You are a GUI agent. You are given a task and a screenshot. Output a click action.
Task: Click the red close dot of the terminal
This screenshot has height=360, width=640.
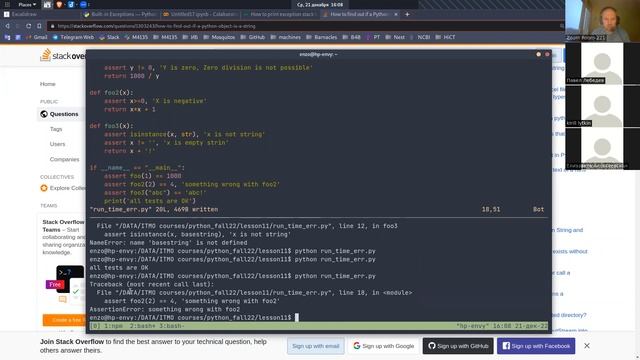(x=547, y=54)
